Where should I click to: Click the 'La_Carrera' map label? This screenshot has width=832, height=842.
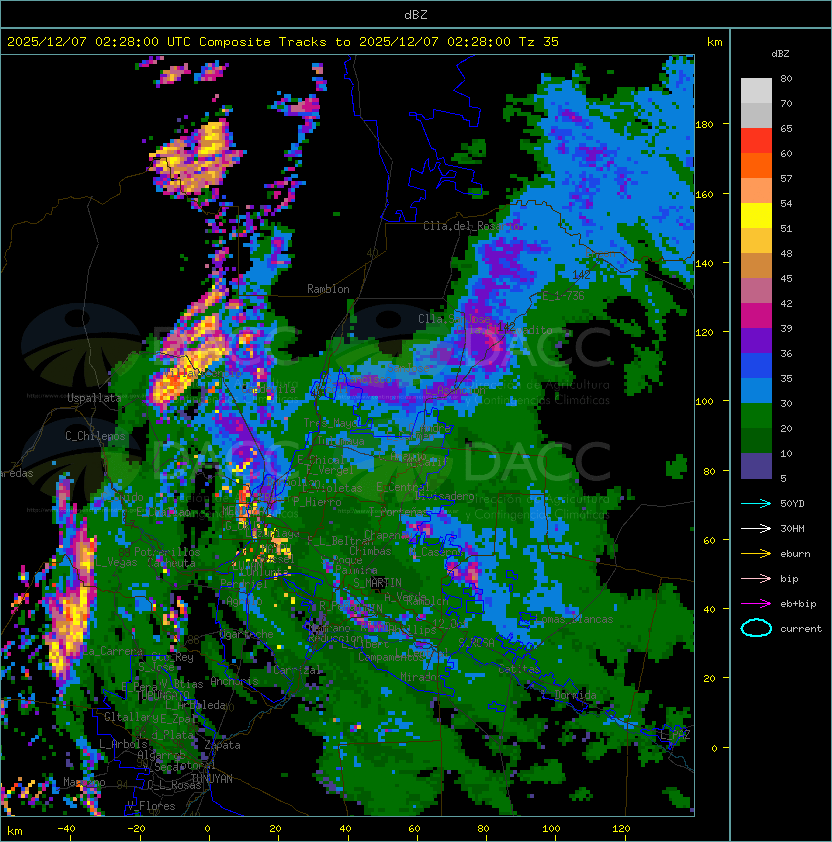coord(112,651)
